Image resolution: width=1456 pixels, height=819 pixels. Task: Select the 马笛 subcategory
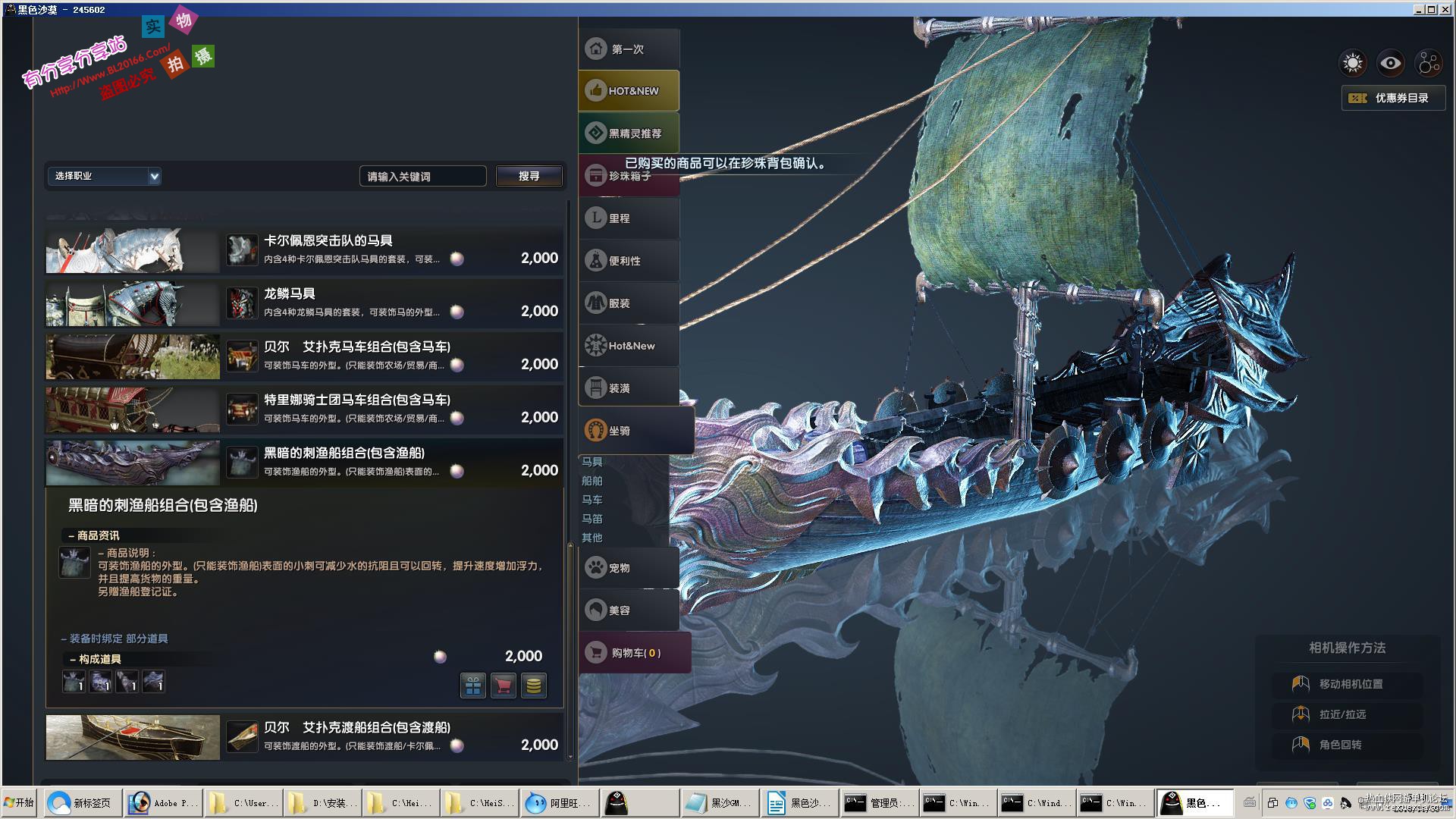pyautogui.click(x=592, y=519)
